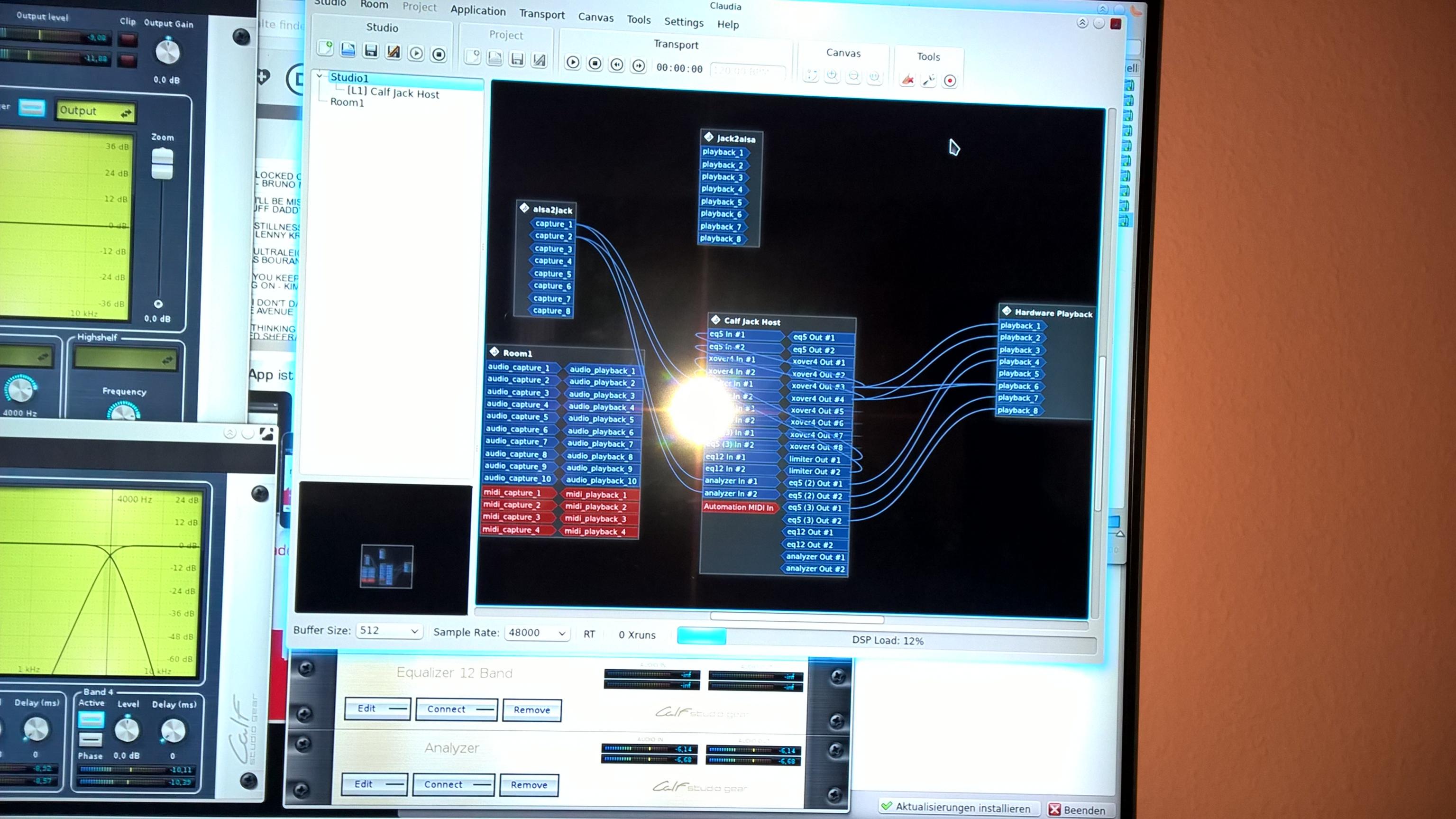Click the Save Studio As pencil icon
This screenshot has height=819, width=1456.
[393, 52]
